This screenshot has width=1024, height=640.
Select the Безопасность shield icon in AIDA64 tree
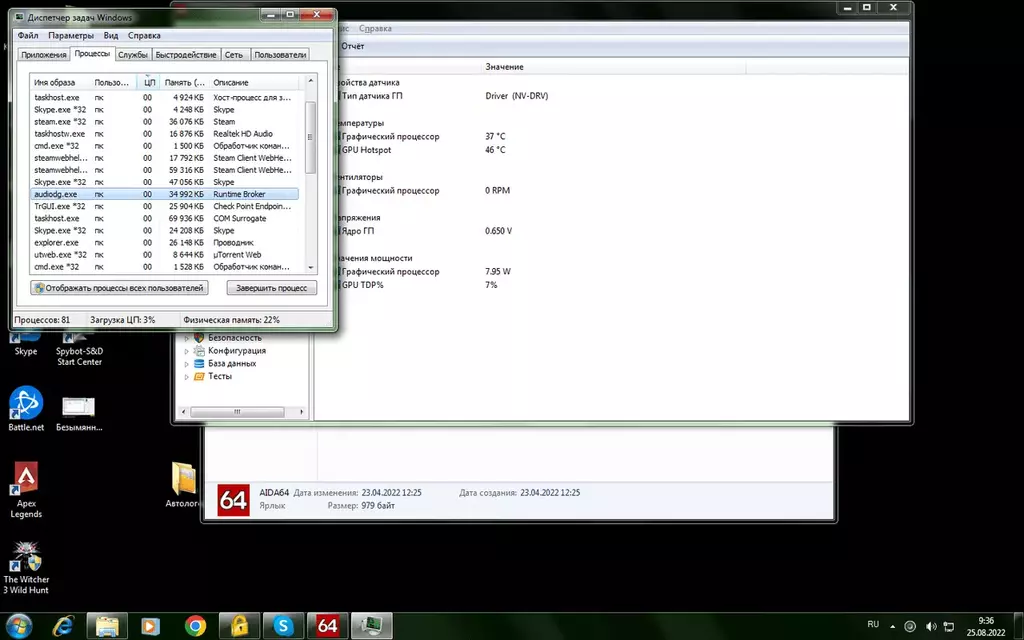pos(199,338)
